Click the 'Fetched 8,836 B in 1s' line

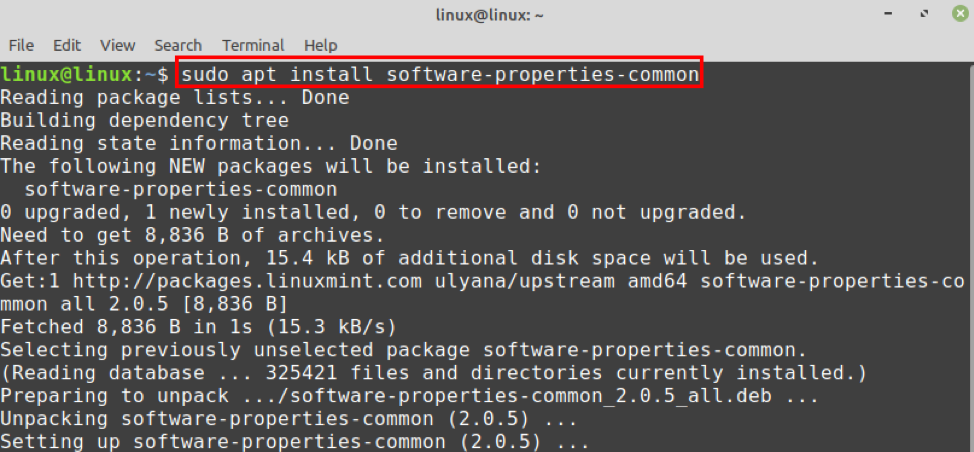tap(199, 327)
